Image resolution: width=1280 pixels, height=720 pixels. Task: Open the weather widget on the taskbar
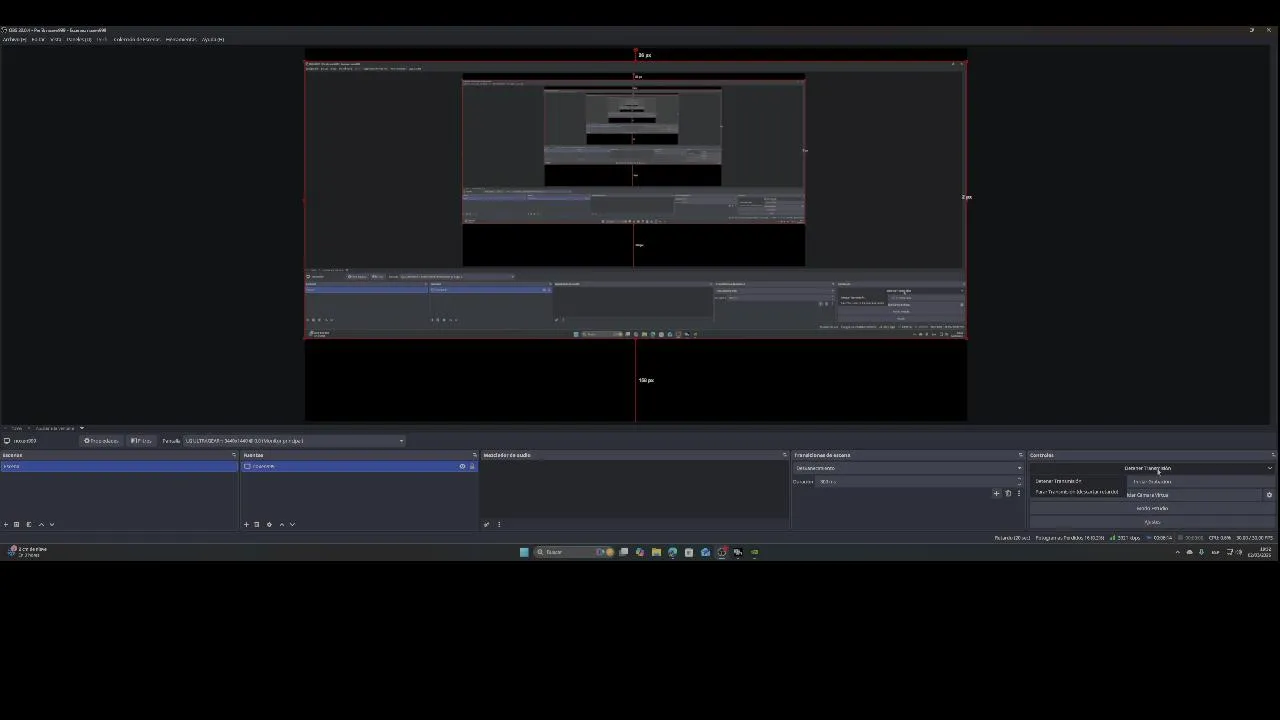(28, 551)
